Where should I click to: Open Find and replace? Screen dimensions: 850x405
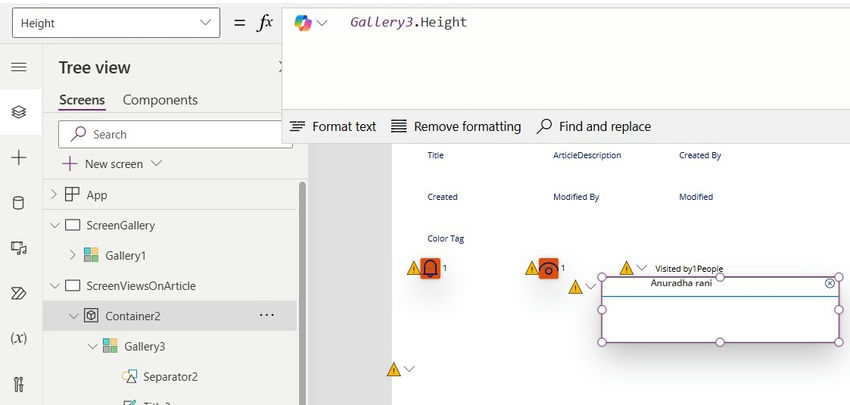point(594,126)
